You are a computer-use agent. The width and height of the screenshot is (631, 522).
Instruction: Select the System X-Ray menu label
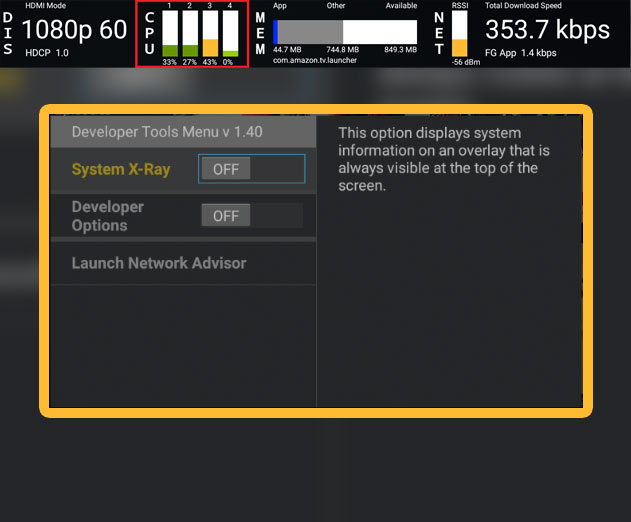[x=121, y=169]
